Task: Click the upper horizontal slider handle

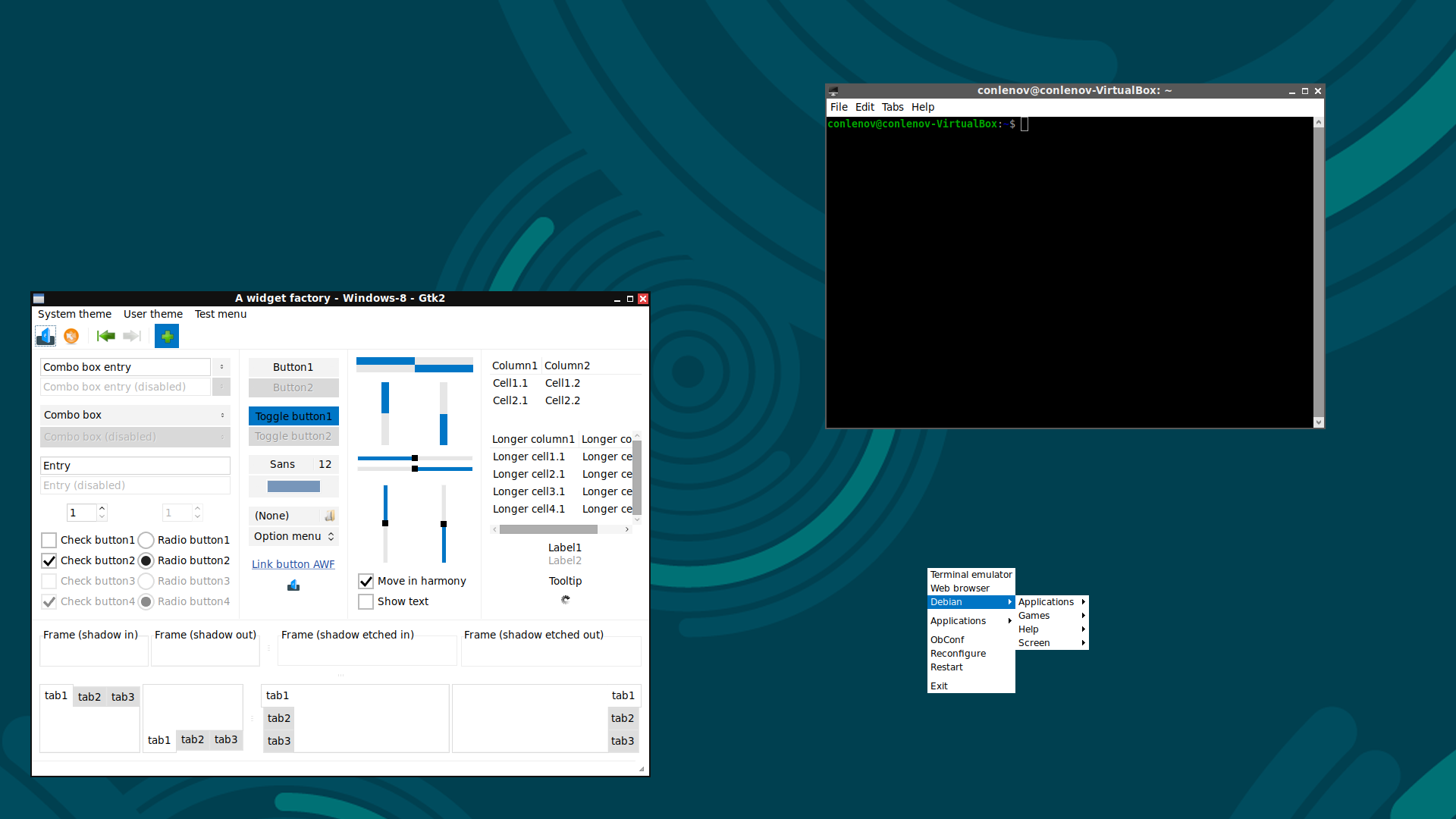Action: [x=415, y=458]
